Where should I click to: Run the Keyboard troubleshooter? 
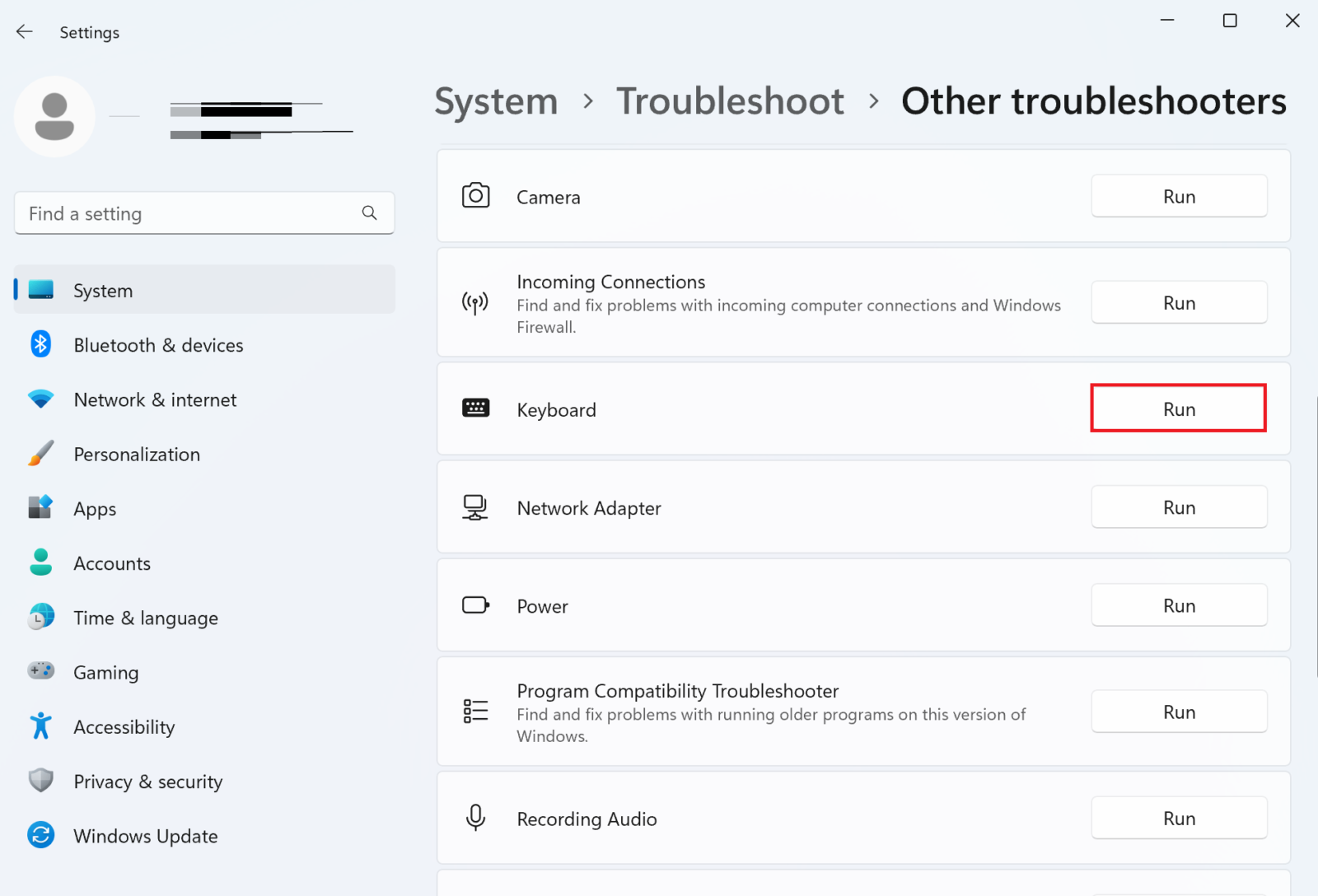point(1178,408)
